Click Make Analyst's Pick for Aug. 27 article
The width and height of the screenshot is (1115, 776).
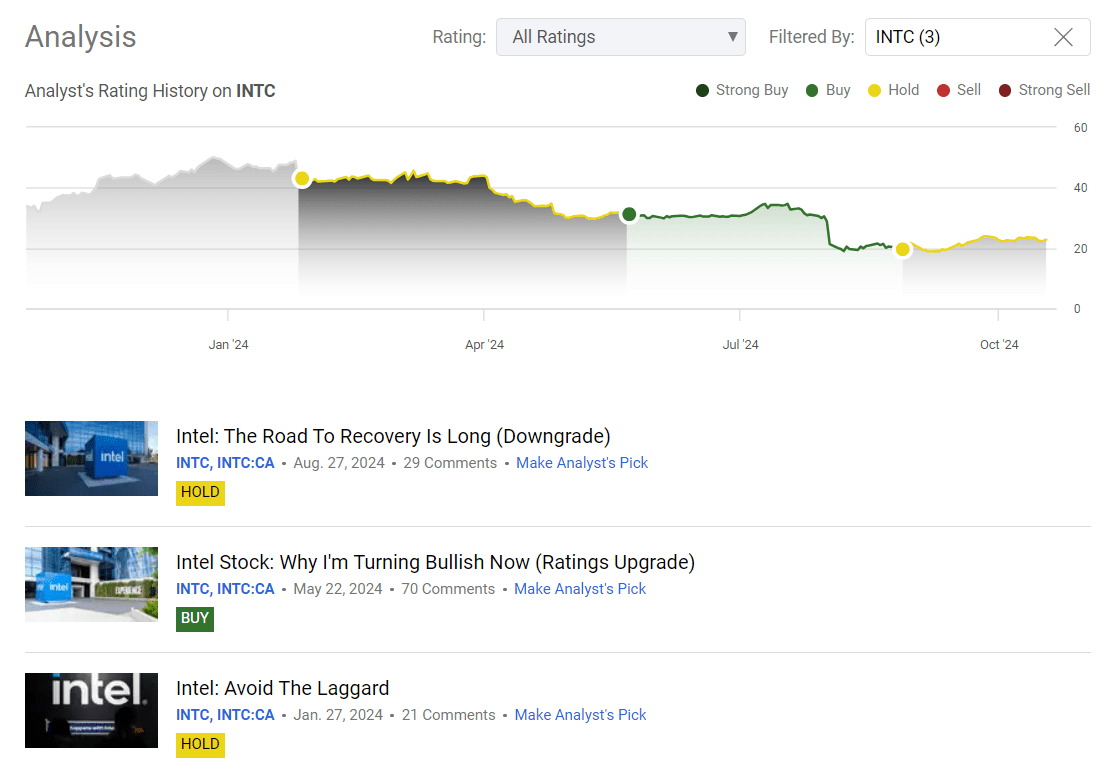tap(582, 463)
